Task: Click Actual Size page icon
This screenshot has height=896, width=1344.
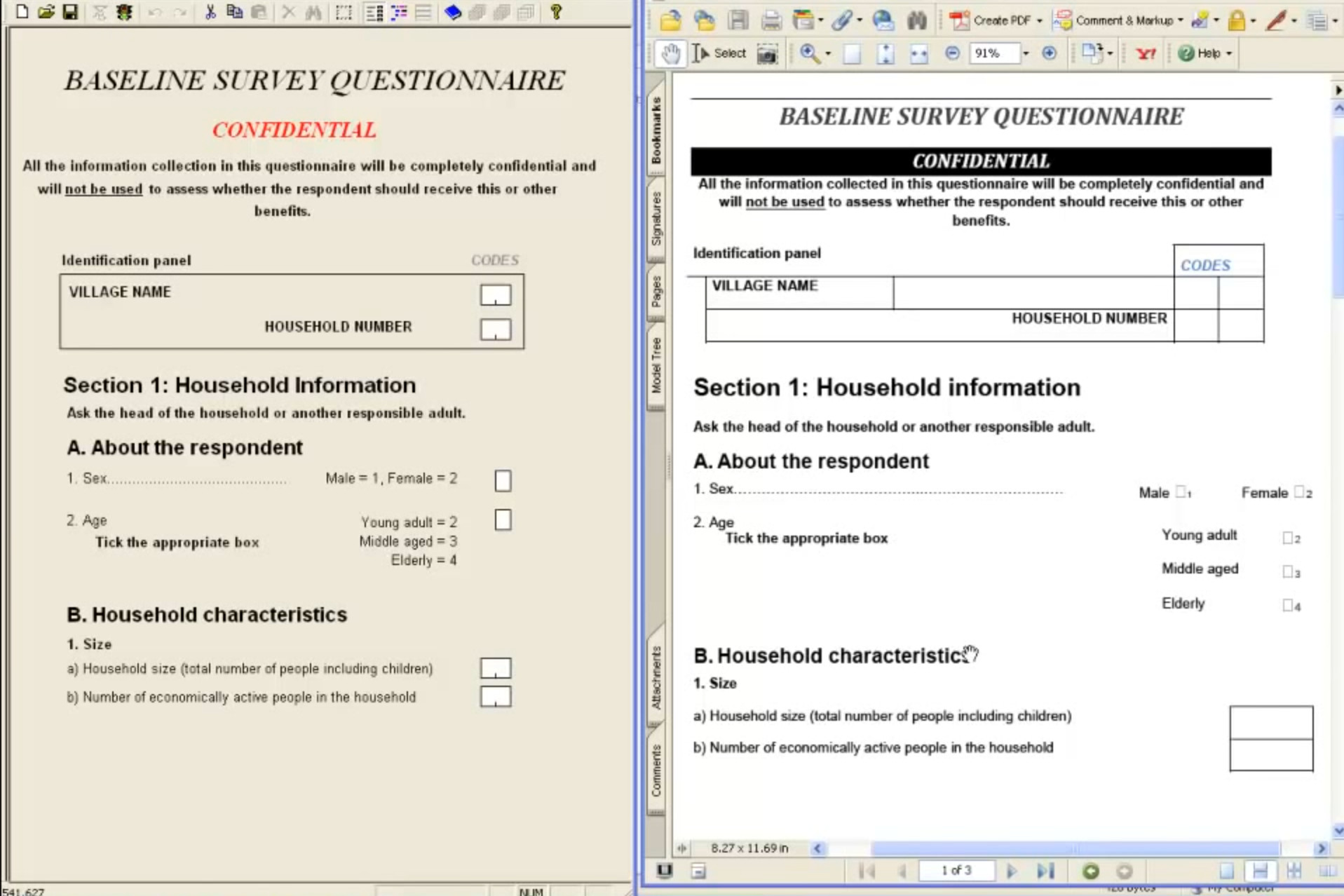Action: pos(852,53)
